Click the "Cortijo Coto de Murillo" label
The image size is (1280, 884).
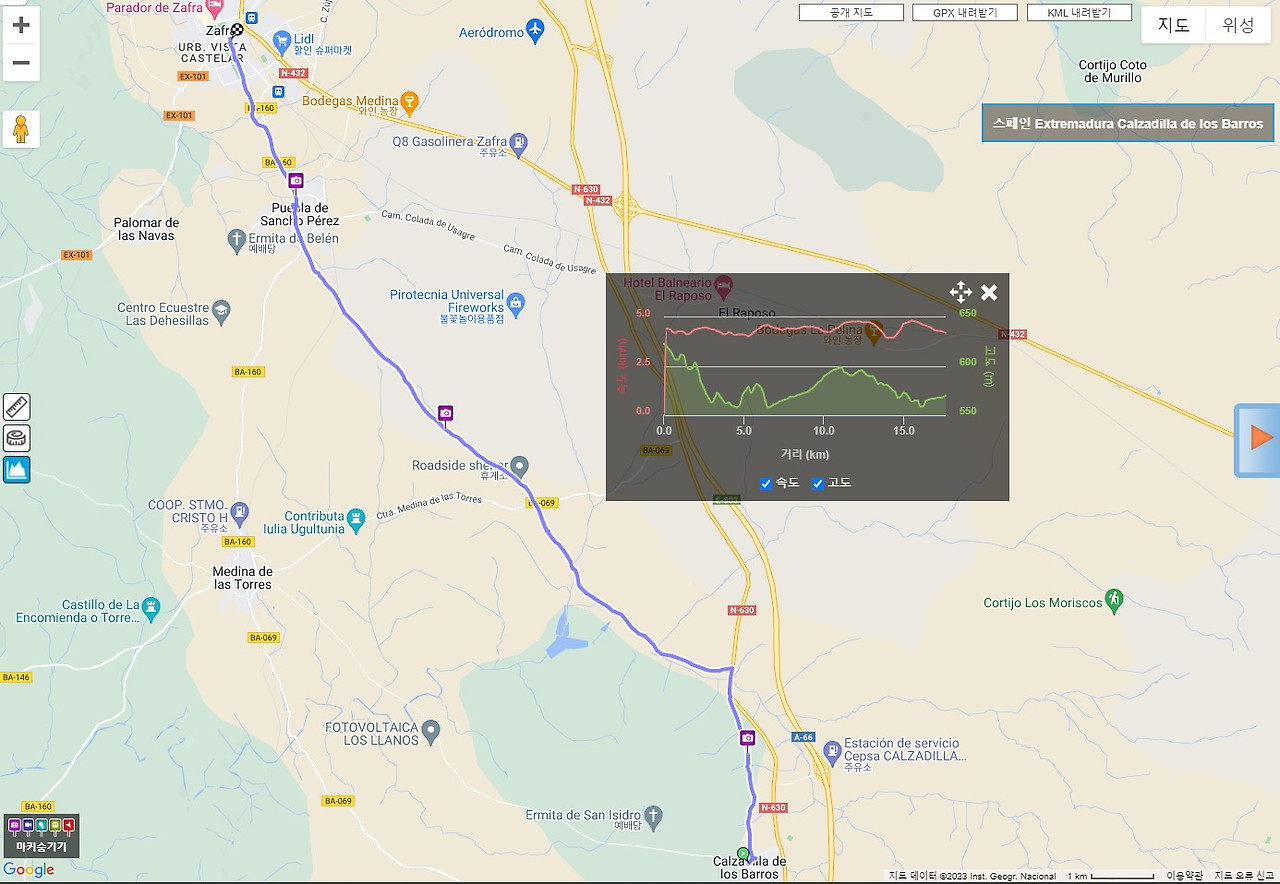1112,72
